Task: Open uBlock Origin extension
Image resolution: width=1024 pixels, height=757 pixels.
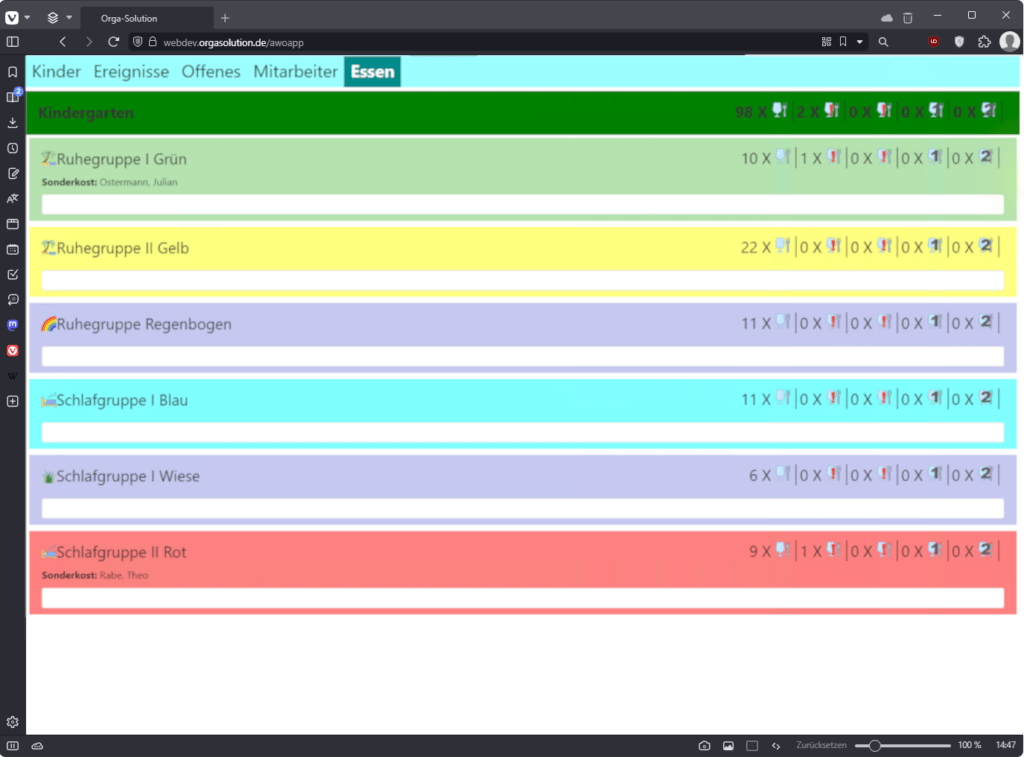Action: pos(934,42)
